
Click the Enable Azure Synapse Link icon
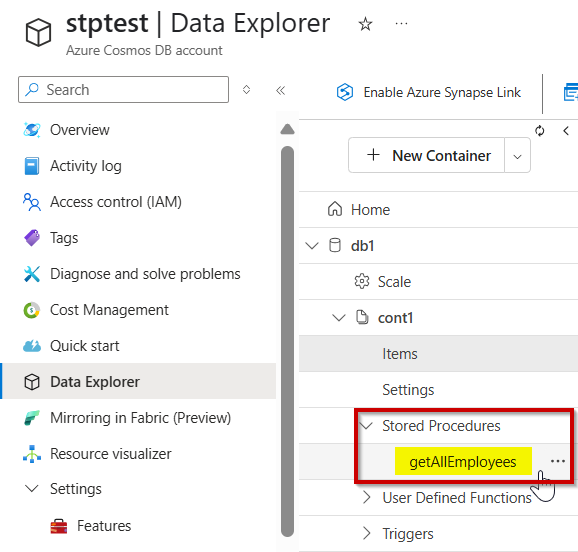pos(345,92)
